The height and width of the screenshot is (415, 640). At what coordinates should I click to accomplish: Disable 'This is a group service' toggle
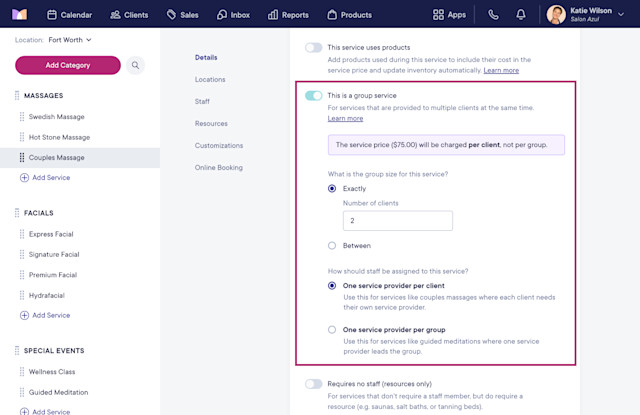point(313,95)
